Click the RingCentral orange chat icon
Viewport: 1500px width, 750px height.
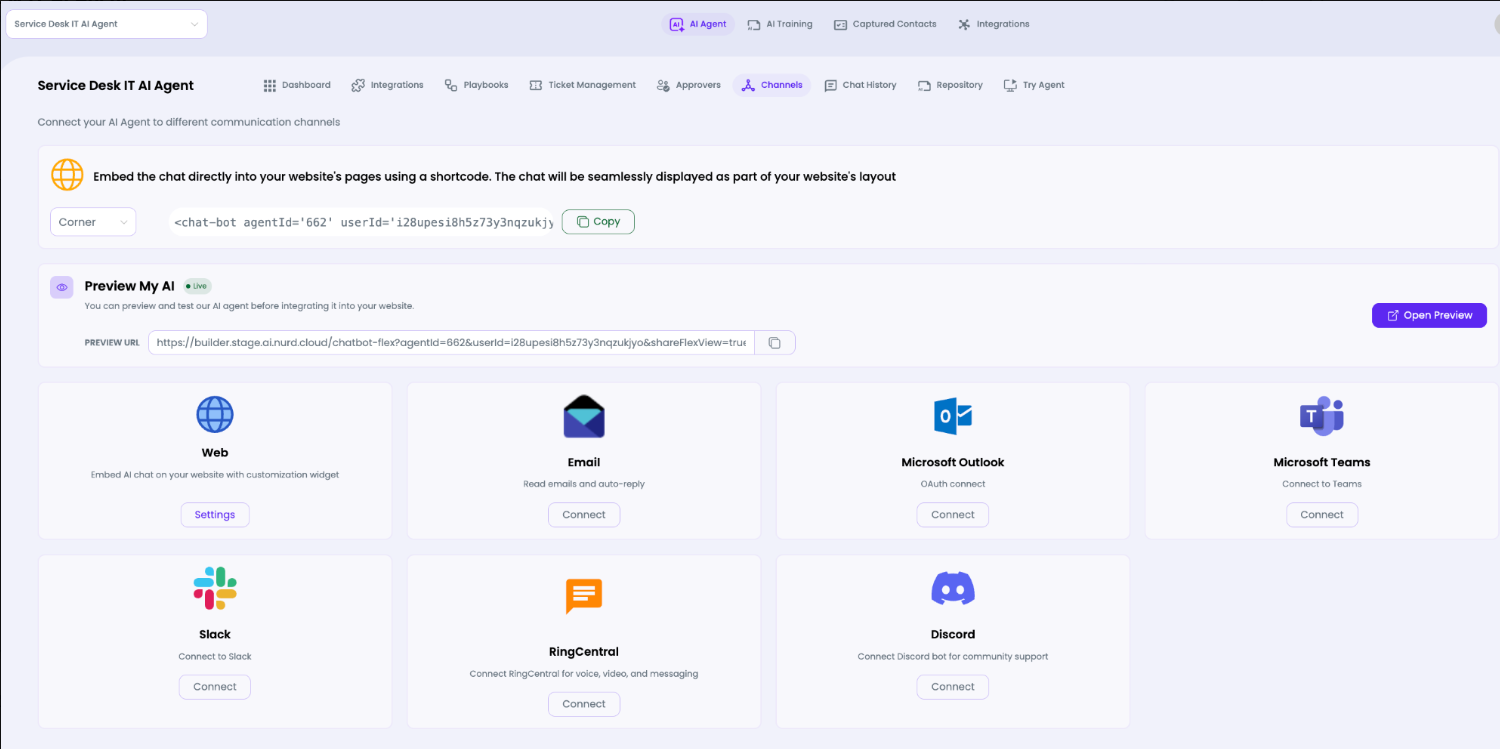pyautogui.click(x=584, y=596)
